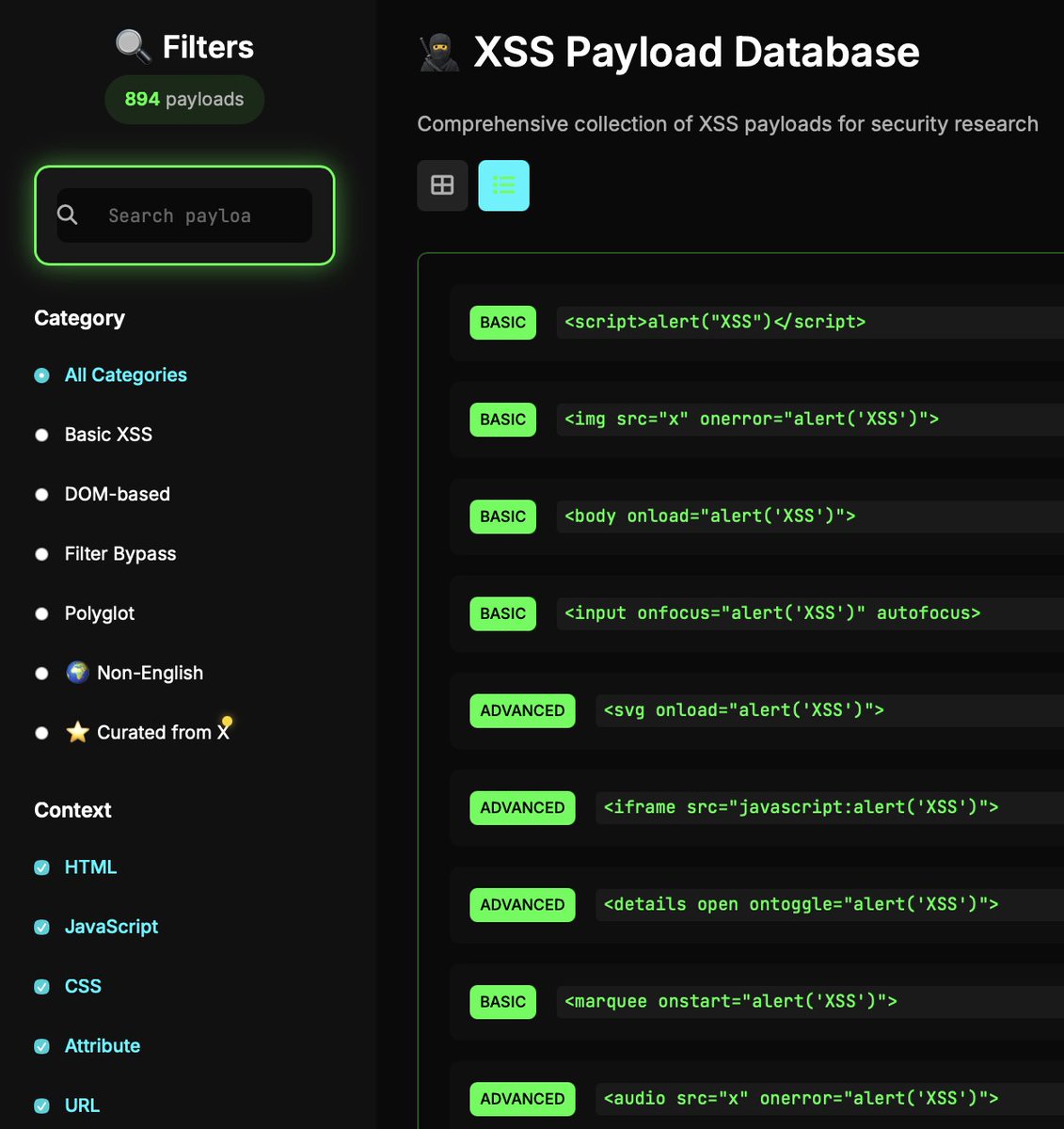Click BASIC badge on script alert payload
Viewport: 1064px width, 1129px height.
tap(502, 322)
